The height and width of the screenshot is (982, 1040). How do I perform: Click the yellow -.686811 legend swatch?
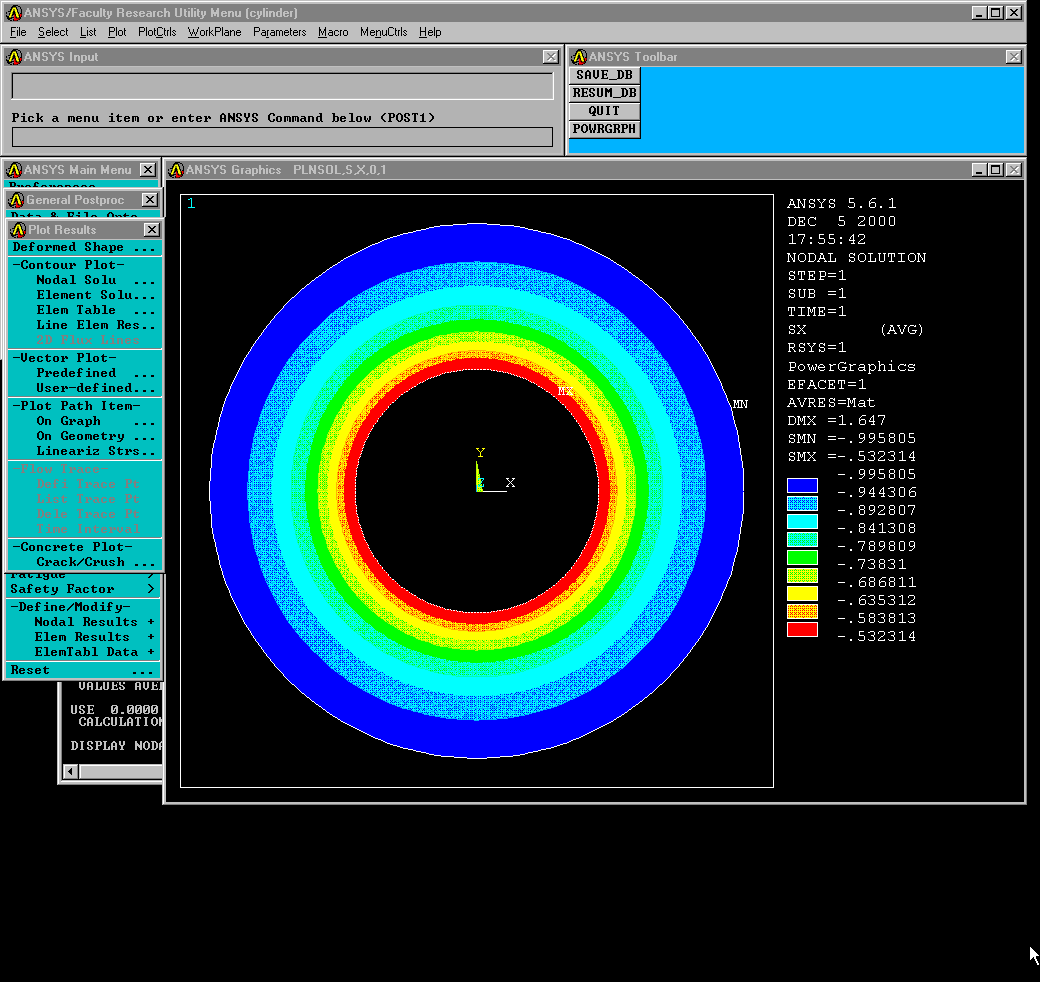click(802, 593)
